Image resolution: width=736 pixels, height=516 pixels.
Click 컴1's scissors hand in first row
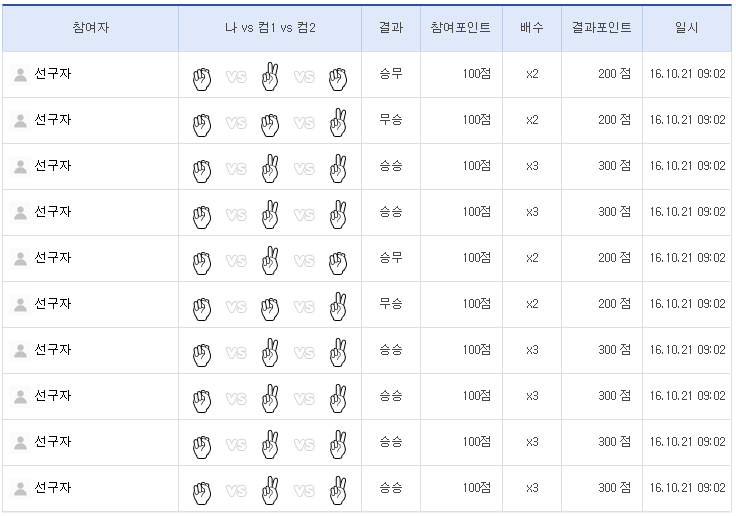[269, 76]
